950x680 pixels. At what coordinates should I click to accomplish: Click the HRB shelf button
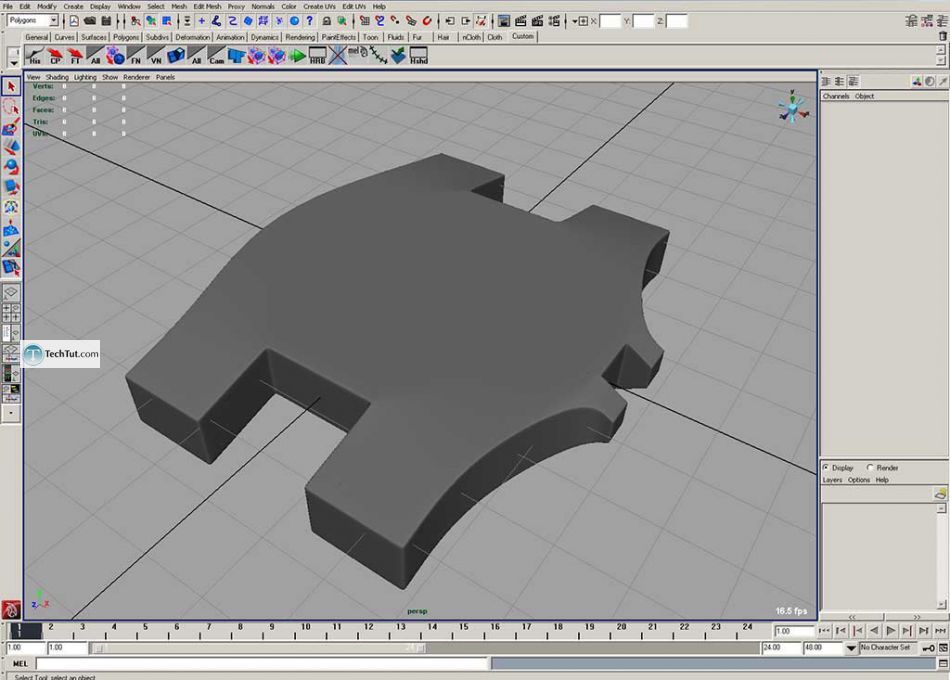tap(317, 56)
